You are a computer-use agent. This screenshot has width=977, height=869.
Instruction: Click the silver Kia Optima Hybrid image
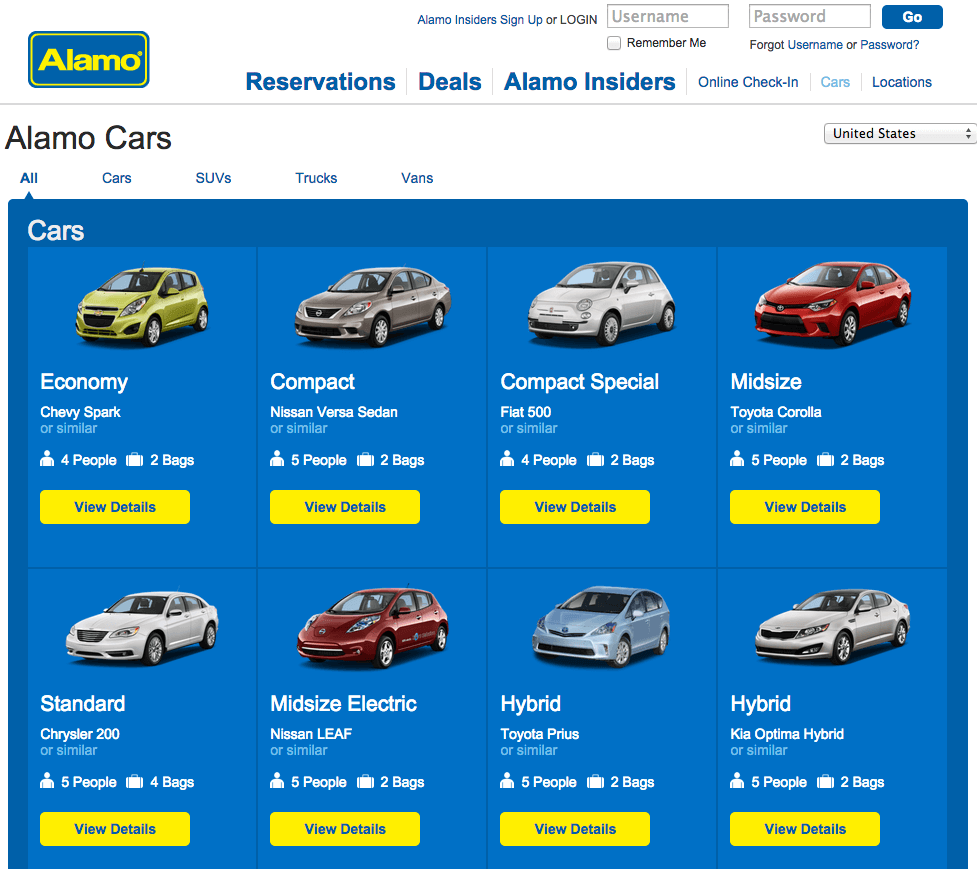[x=832, y=626]
